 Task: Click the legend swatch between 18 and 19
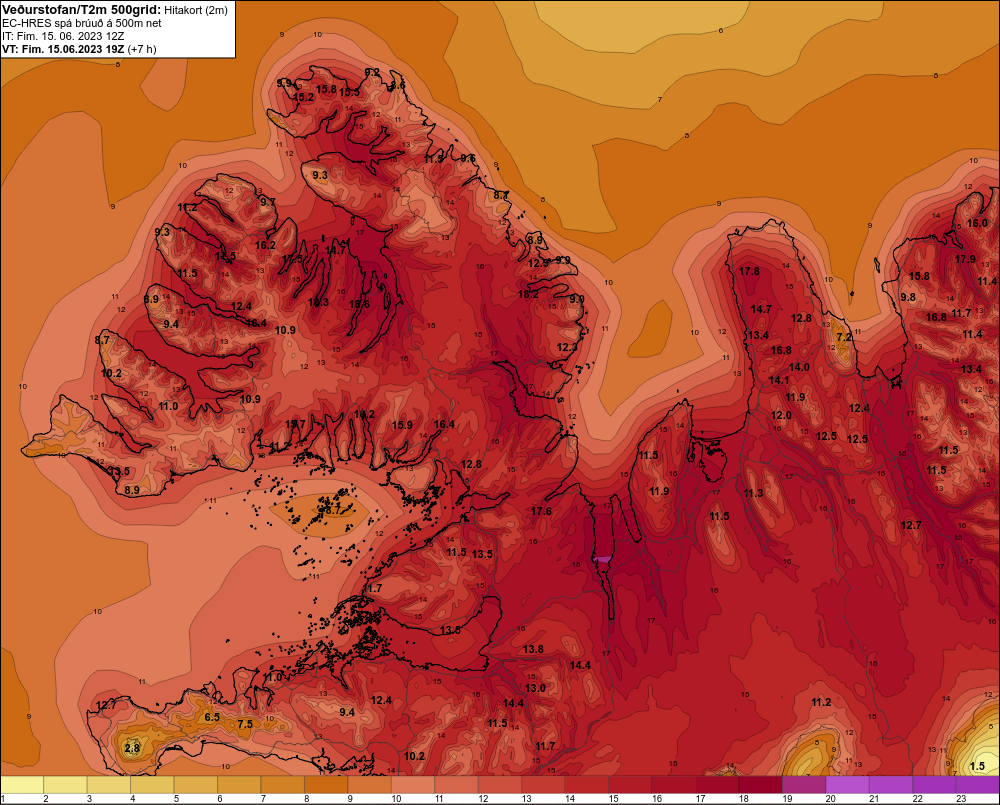[x=760, y=785]
